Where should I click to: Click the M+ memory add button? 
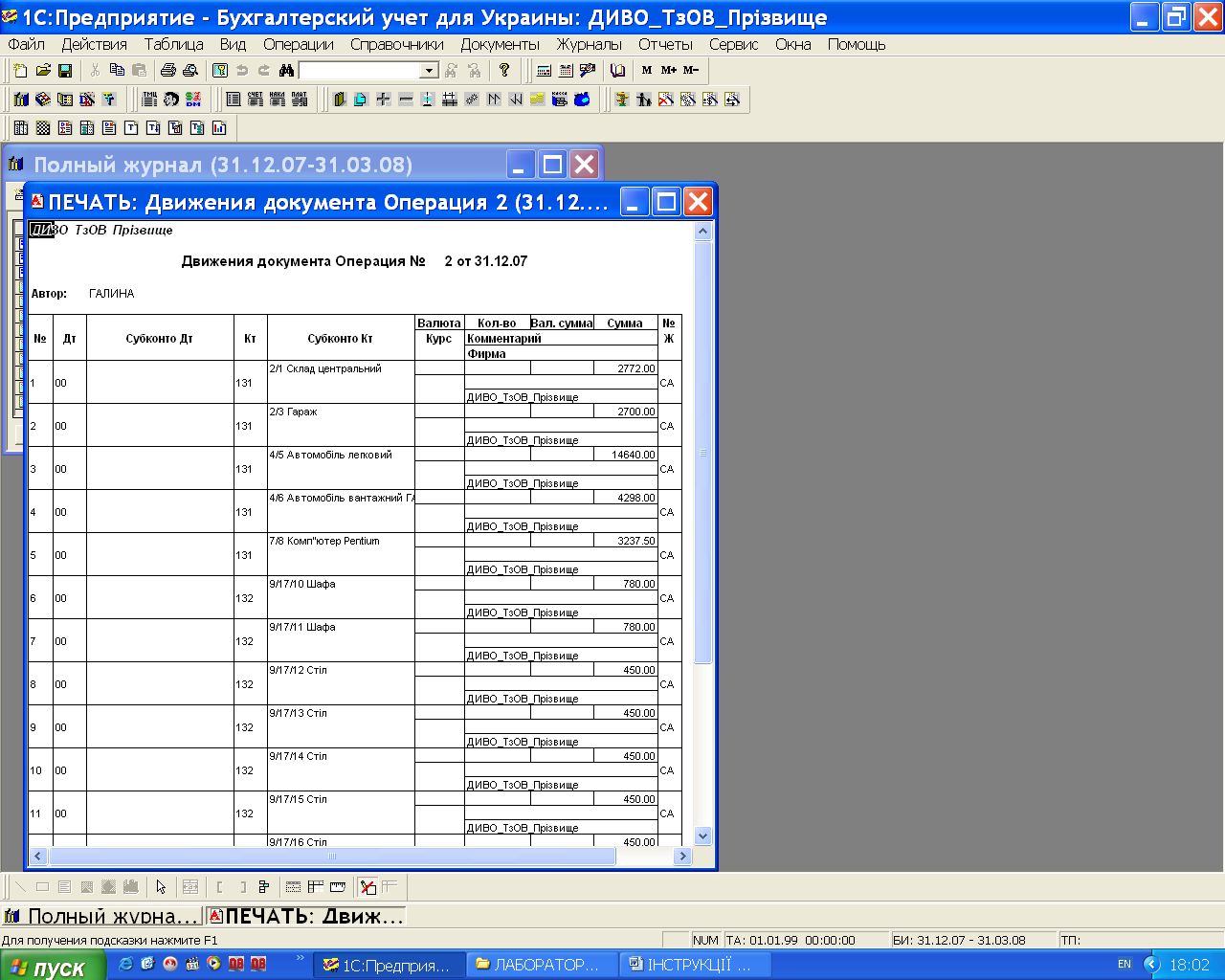coord(669,70)
